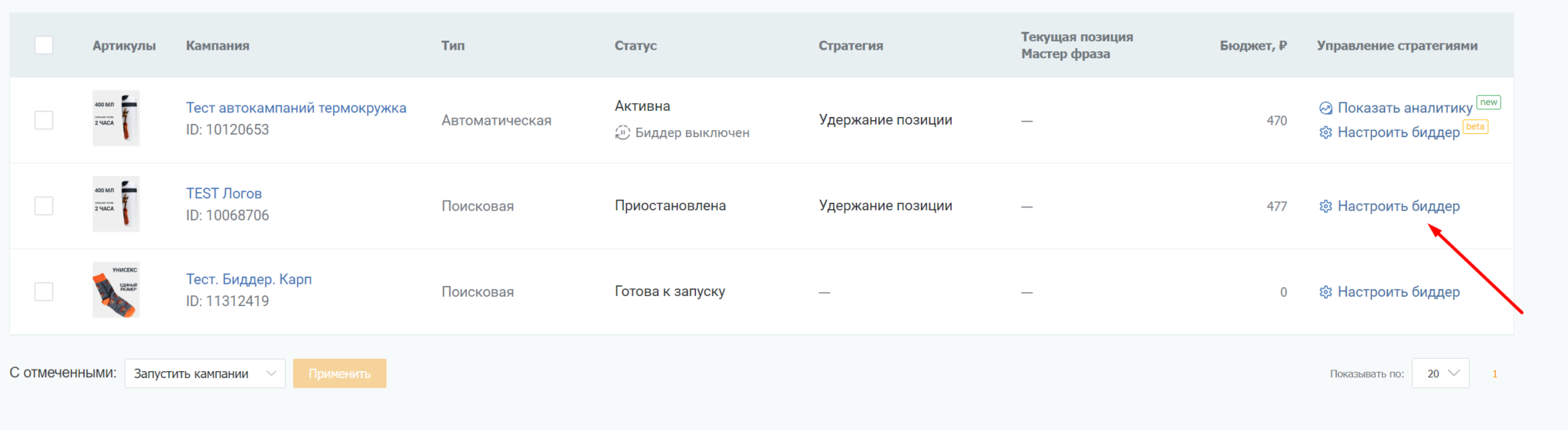Click gear icon for Тест автокампаний термокружка bidder
Screen dimensions: 1568x430
point(1325,133)
